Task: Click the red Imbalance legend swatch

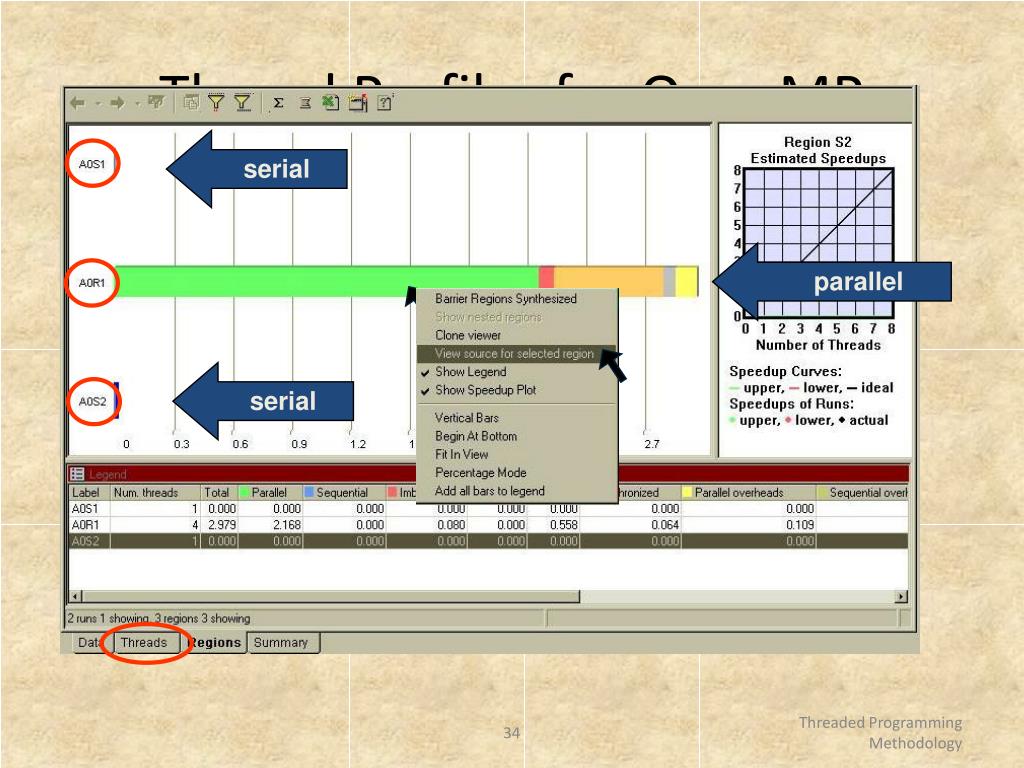Action: (x=392, y=492)
